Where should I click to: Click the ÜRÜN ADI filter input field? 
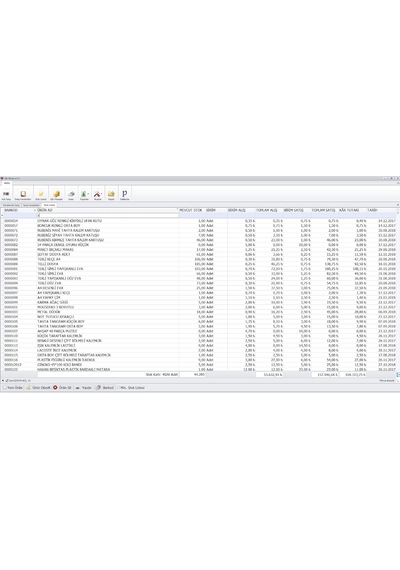coord(108,216)
